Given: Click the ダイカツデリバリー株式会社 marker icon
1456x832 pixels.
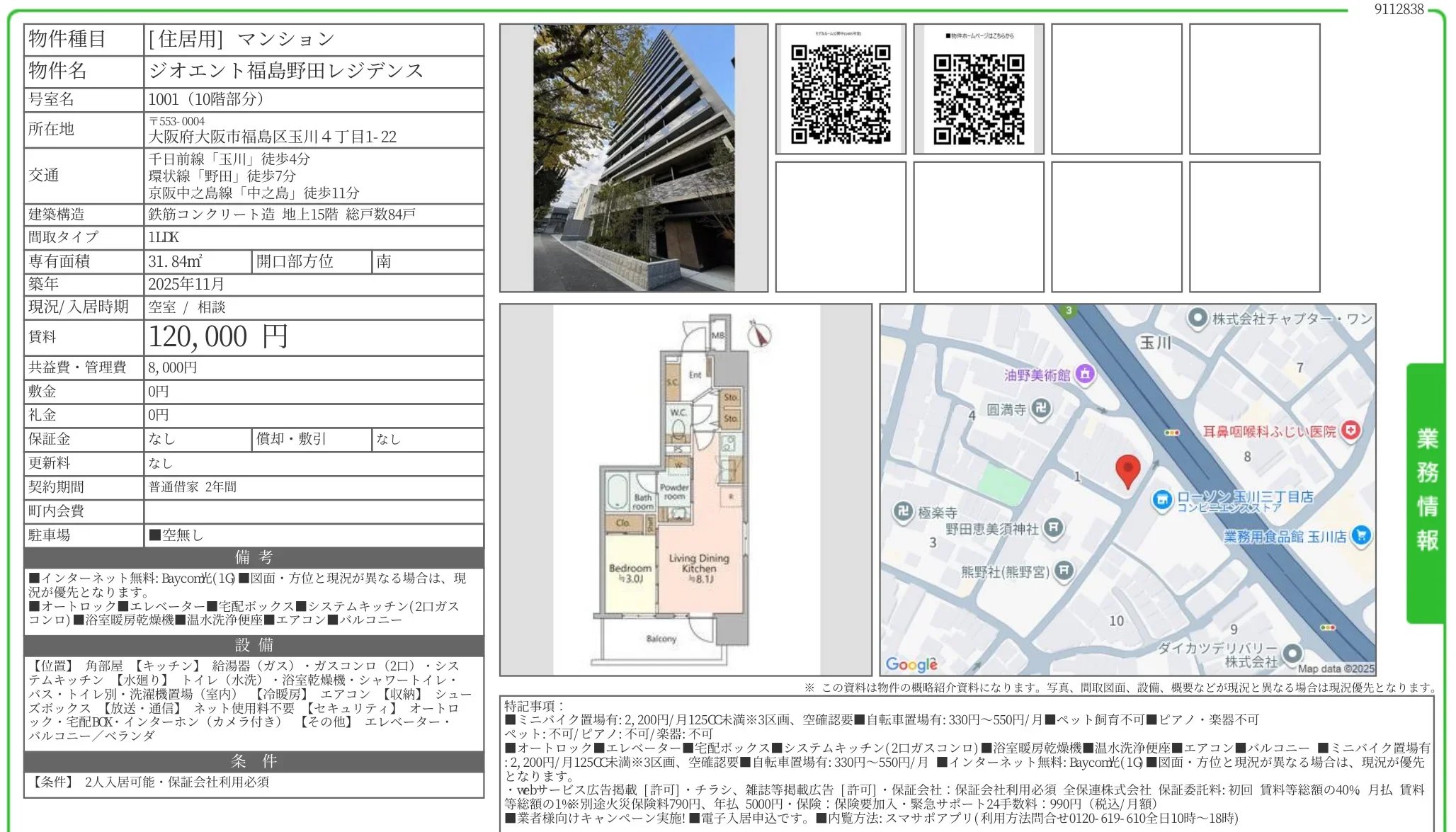Looking at the screenshot, I should point(1292,653).
